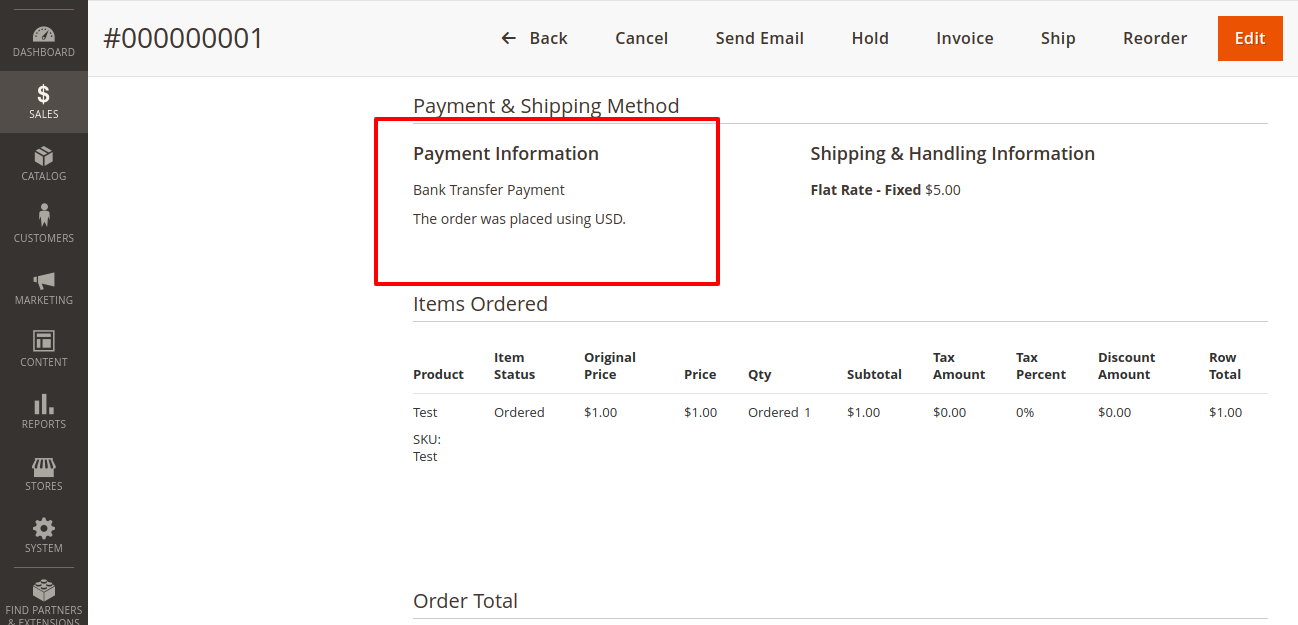Click the Reorder button

1155,38
